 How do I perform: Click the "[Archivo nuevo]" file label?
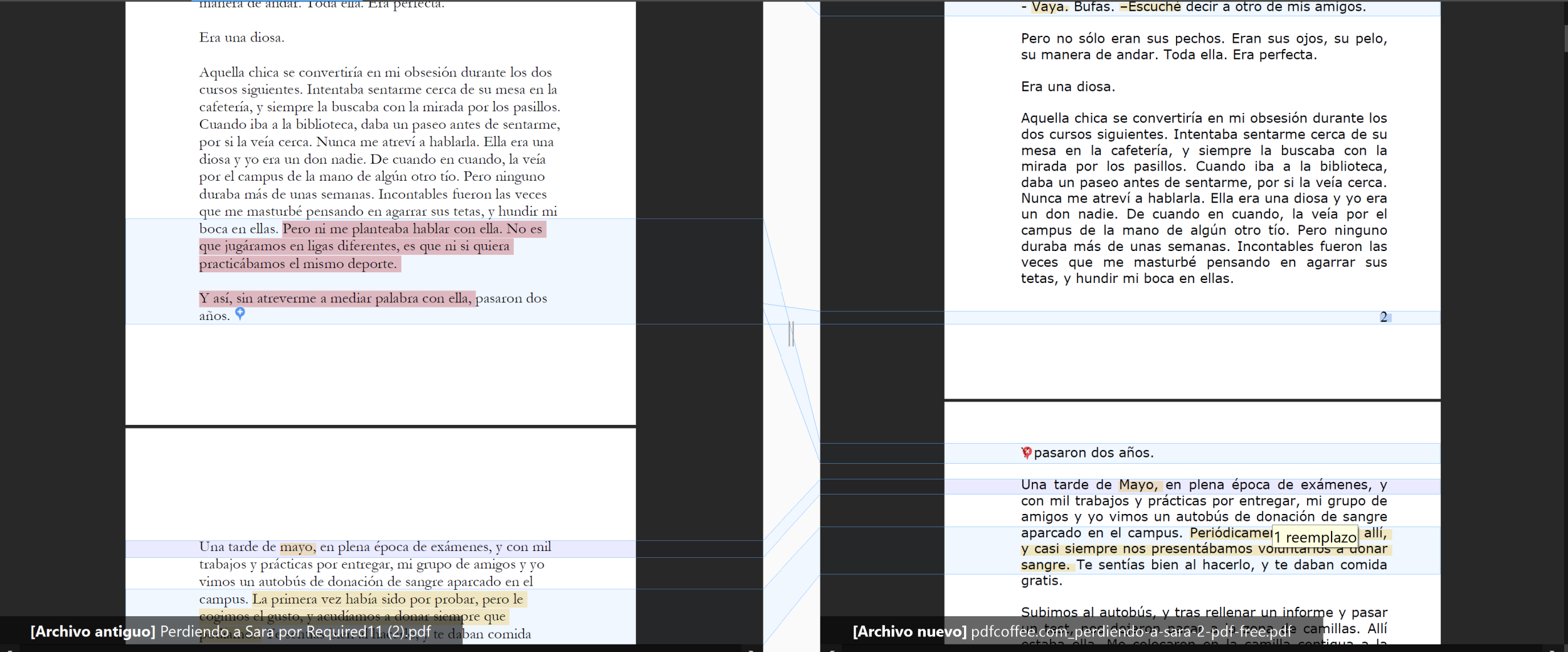click(909, 631)
